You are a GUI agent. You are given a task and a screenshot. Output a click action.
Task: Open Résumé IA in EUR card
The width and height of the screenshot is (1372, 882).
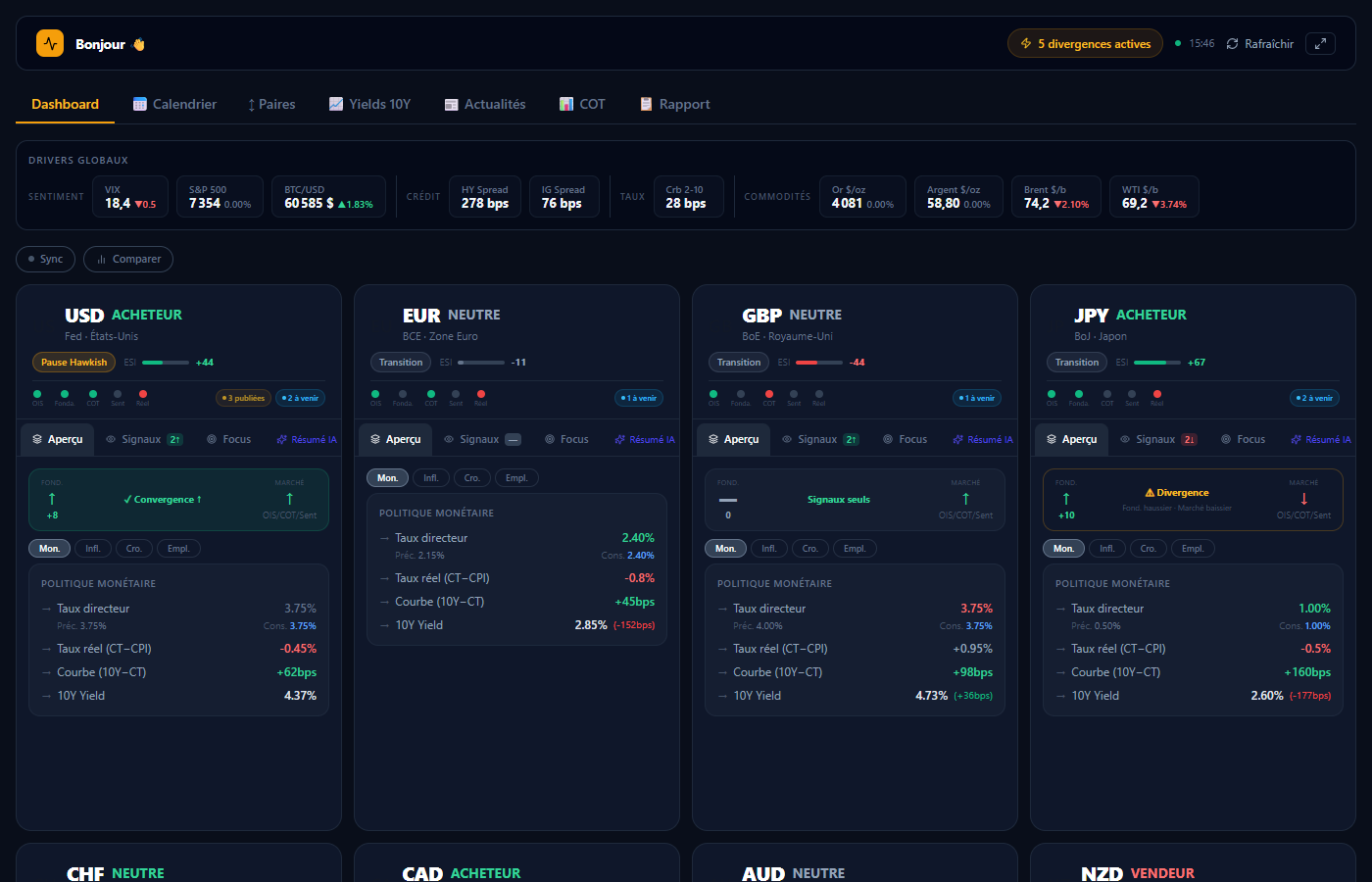point(645,439)
